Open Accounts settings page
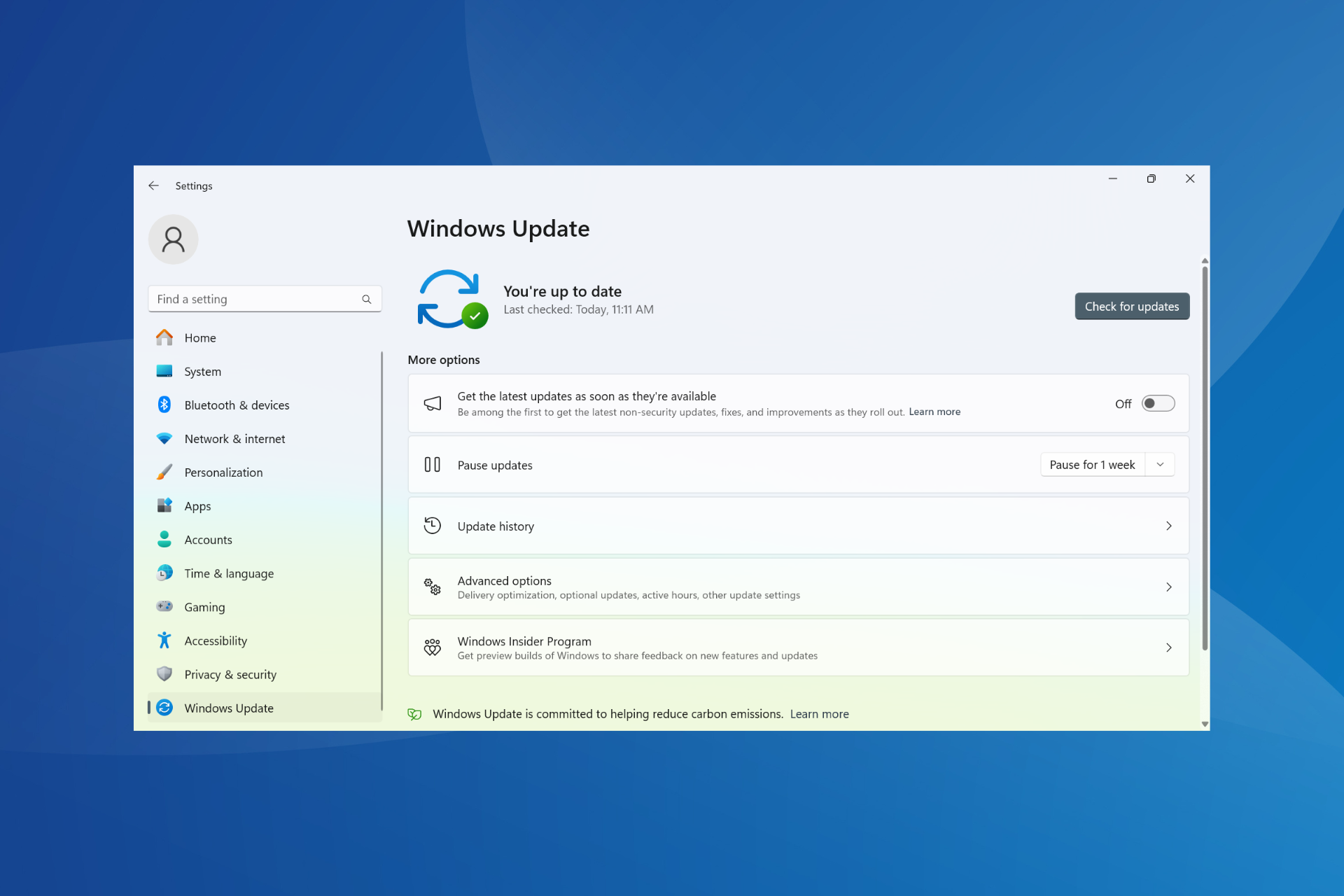Image resolution: width=1344 pixels, height=896 pixels. click(208, 540)
